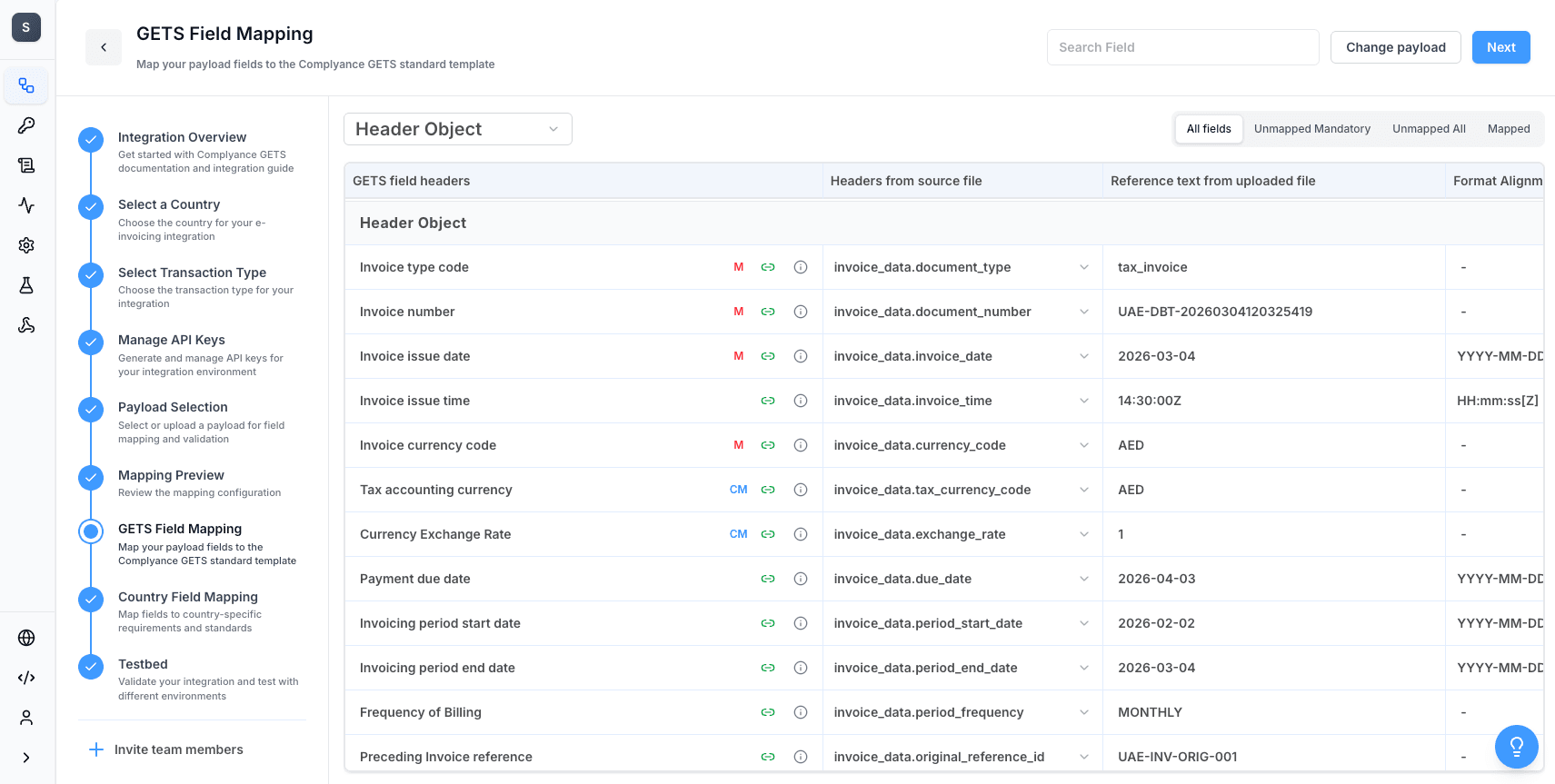Screen dimensions: 1555x784
Task: Switch to the Unmapped Mandatory tab
Action: (x=1311, y=129)
